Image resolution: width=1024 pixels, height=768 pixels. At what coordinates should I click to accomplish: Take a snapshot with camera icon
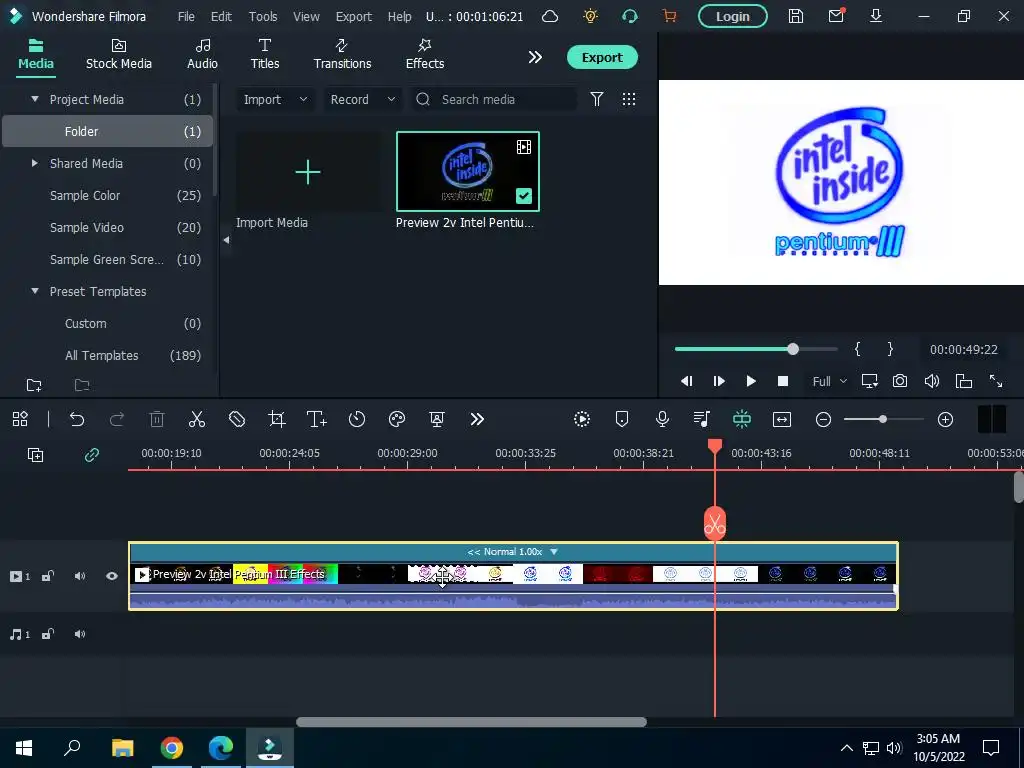tap(900, 381)
